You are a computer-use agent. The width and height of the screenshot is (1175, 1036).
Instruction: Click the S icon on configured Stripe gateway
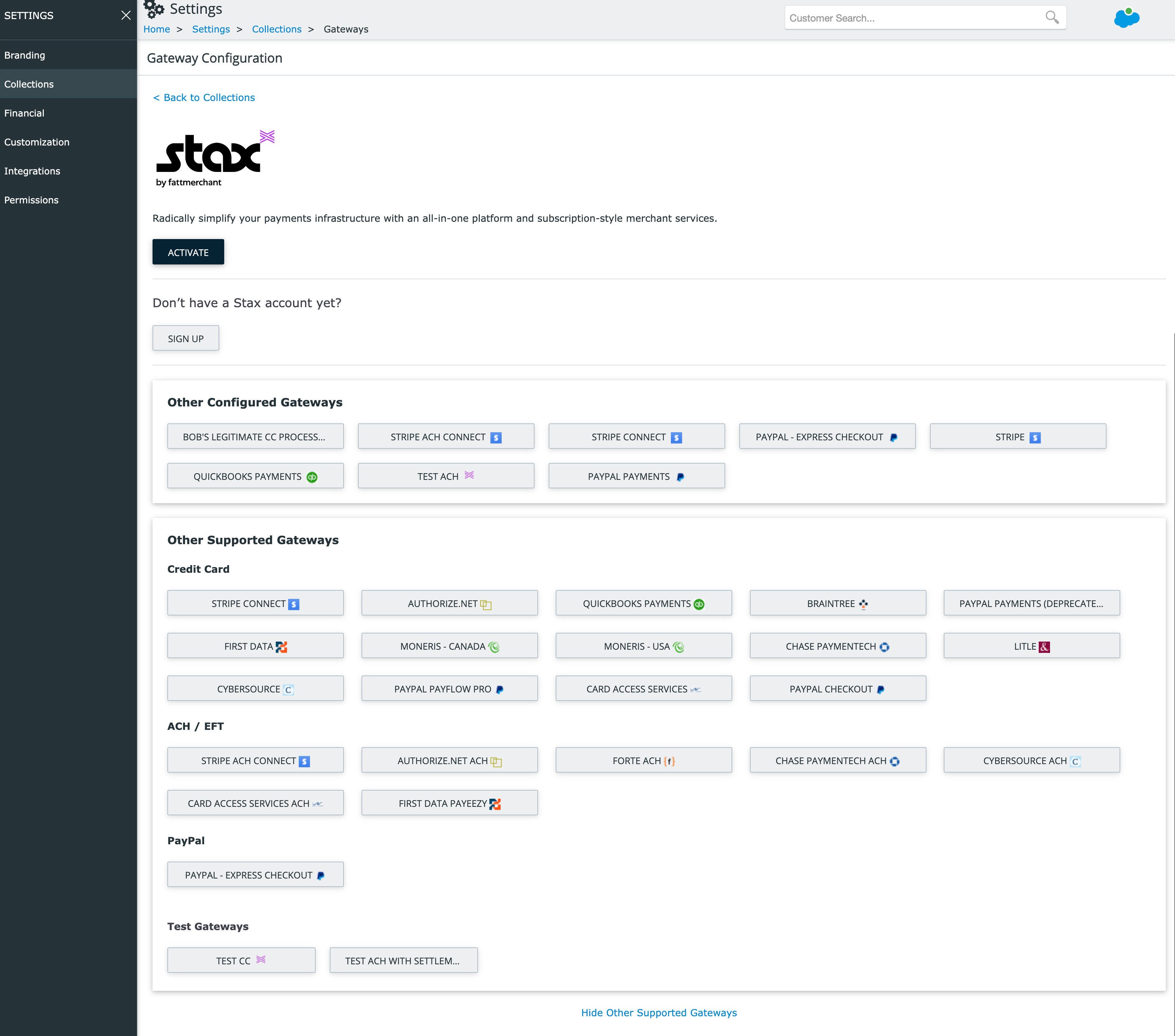pyautogui.click(x=1035, y=438)
